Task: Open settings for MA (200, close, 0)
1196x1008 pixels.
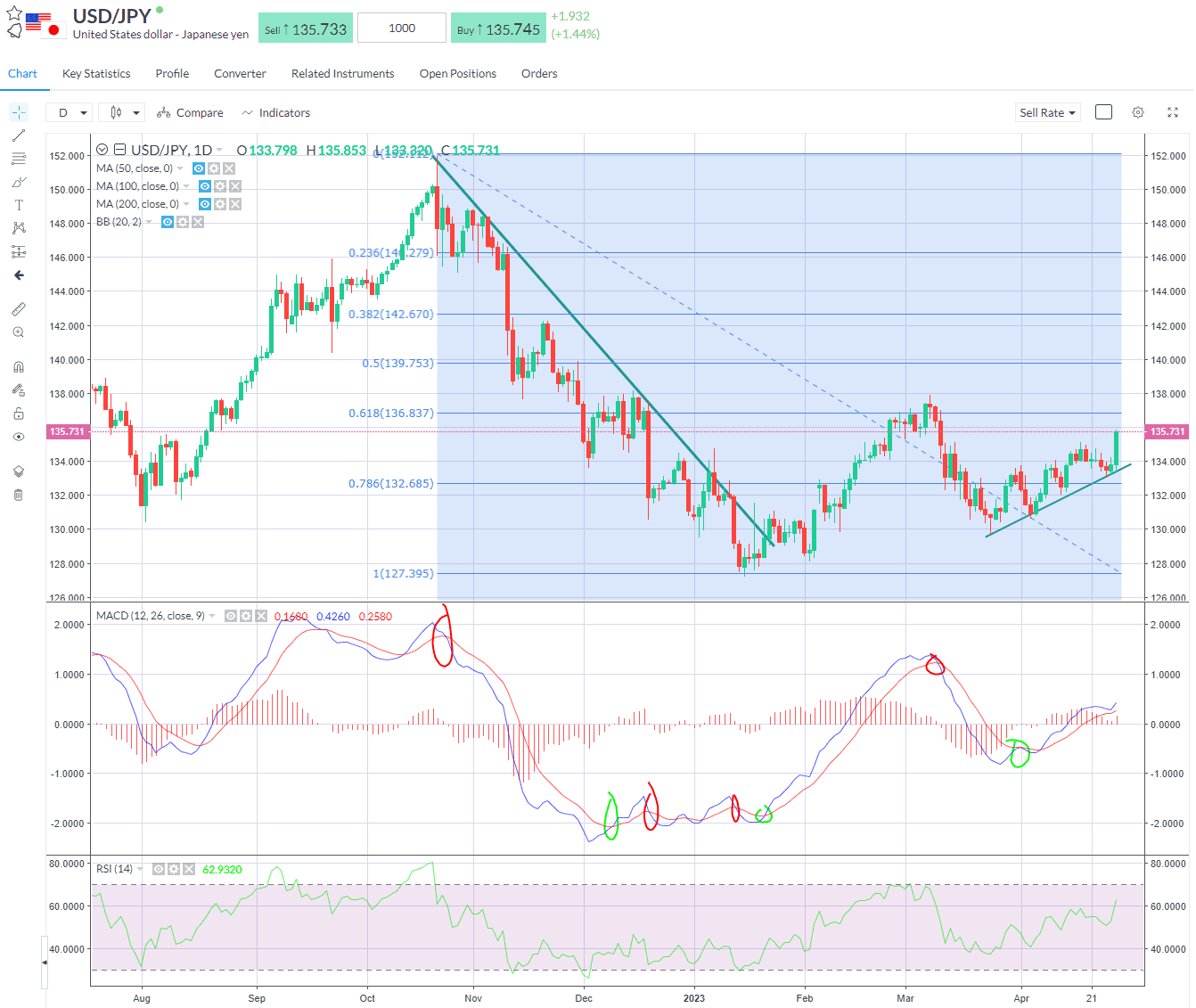Action: 220,204
